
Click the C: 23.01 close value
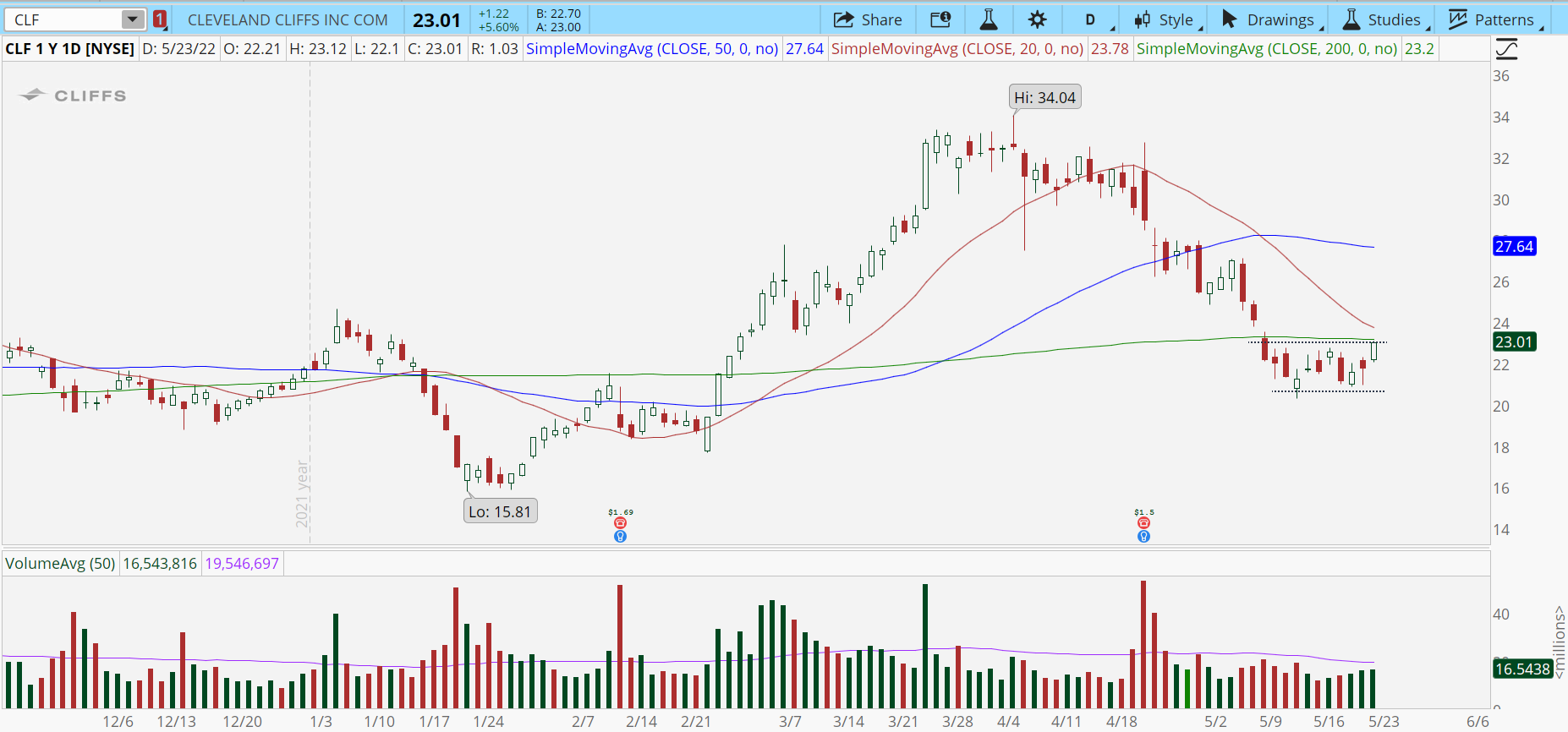(436, 49)
